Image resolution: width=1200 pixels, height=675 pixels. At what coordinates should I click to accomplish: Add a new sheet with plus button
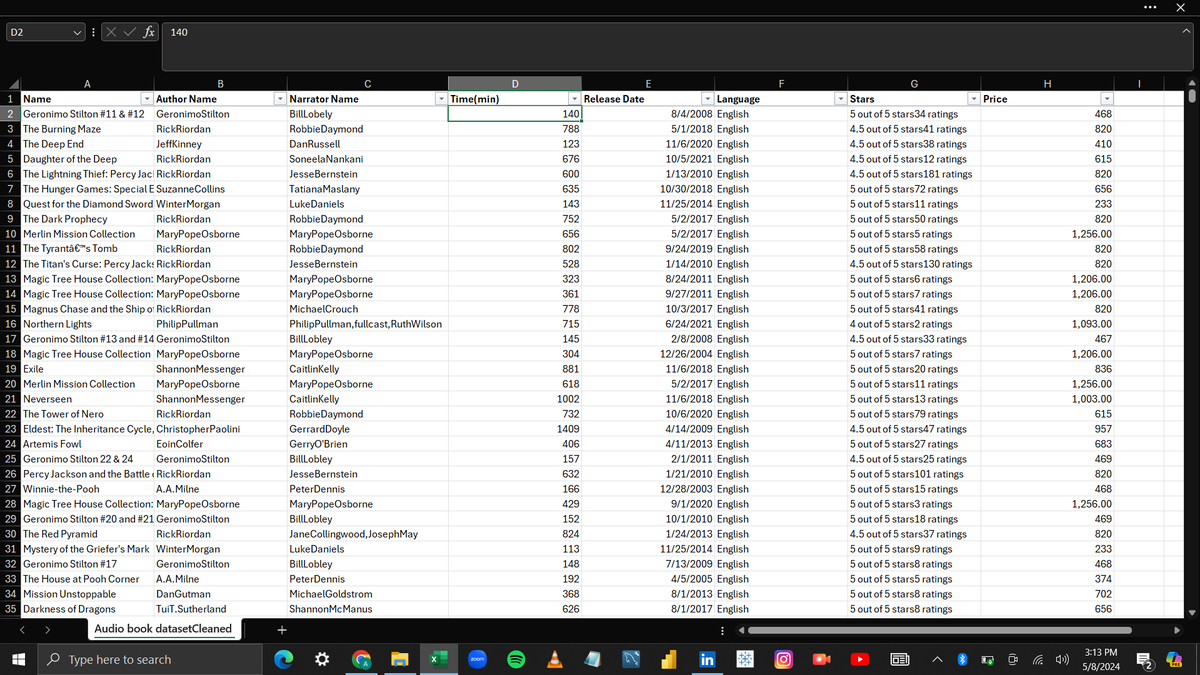(x=282, y=630)
